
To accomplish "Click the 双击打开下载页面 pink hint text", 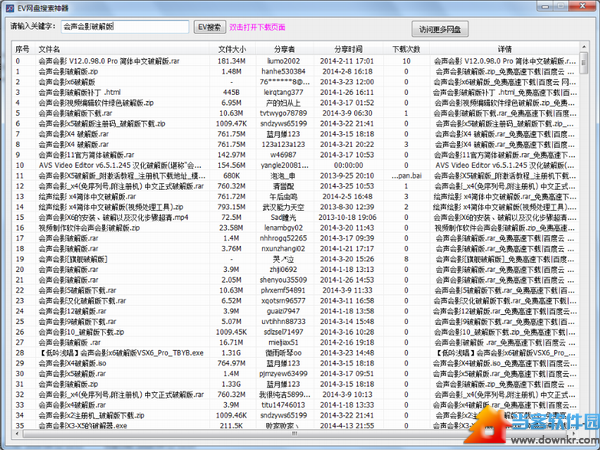I will [x=257, y=27].
